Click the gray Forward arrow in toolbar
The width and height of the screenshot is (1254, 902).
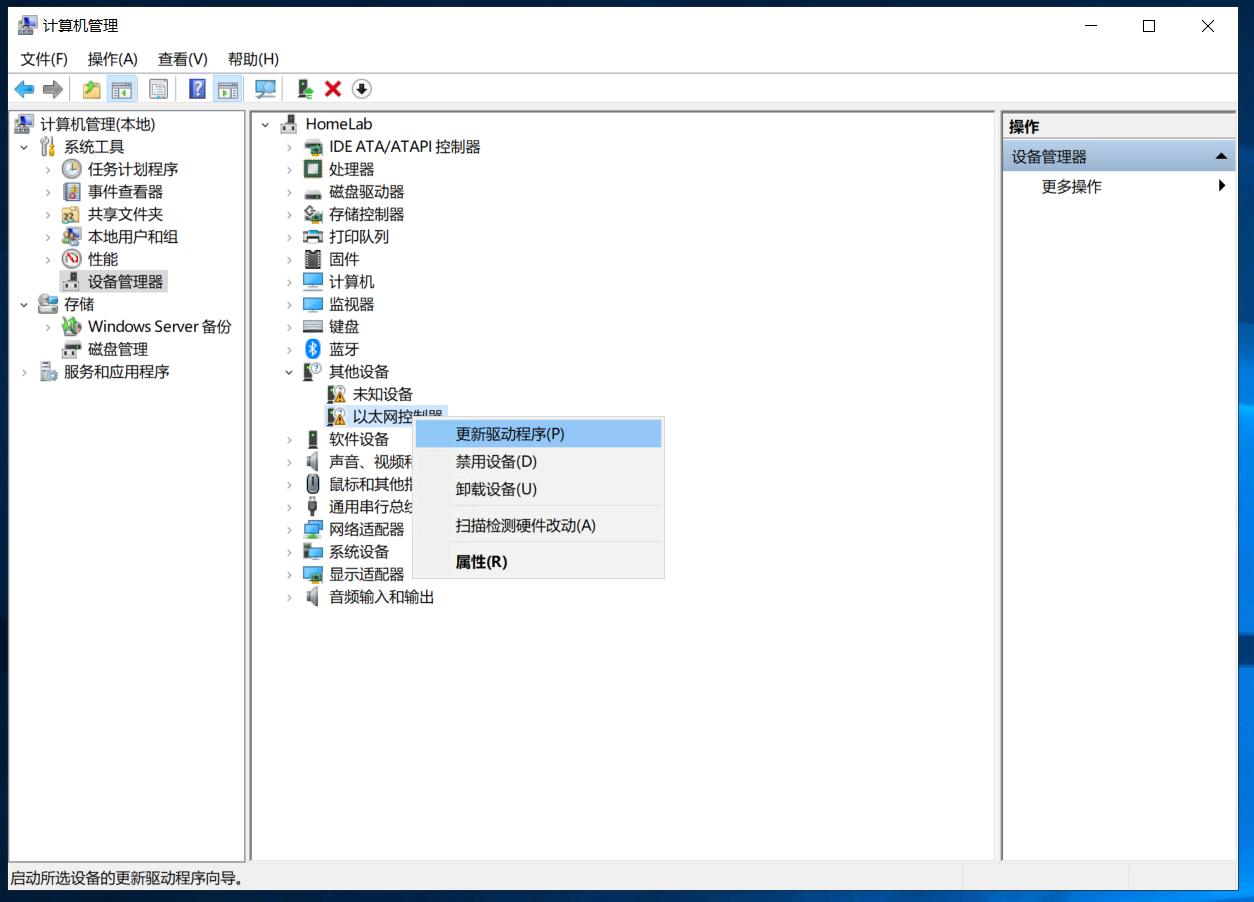coord(53,89)
